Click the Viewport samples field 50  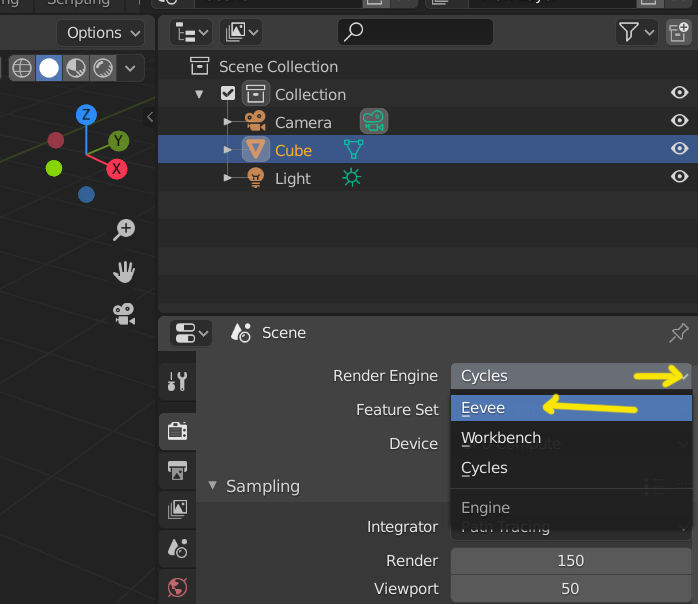pos(571,589)
